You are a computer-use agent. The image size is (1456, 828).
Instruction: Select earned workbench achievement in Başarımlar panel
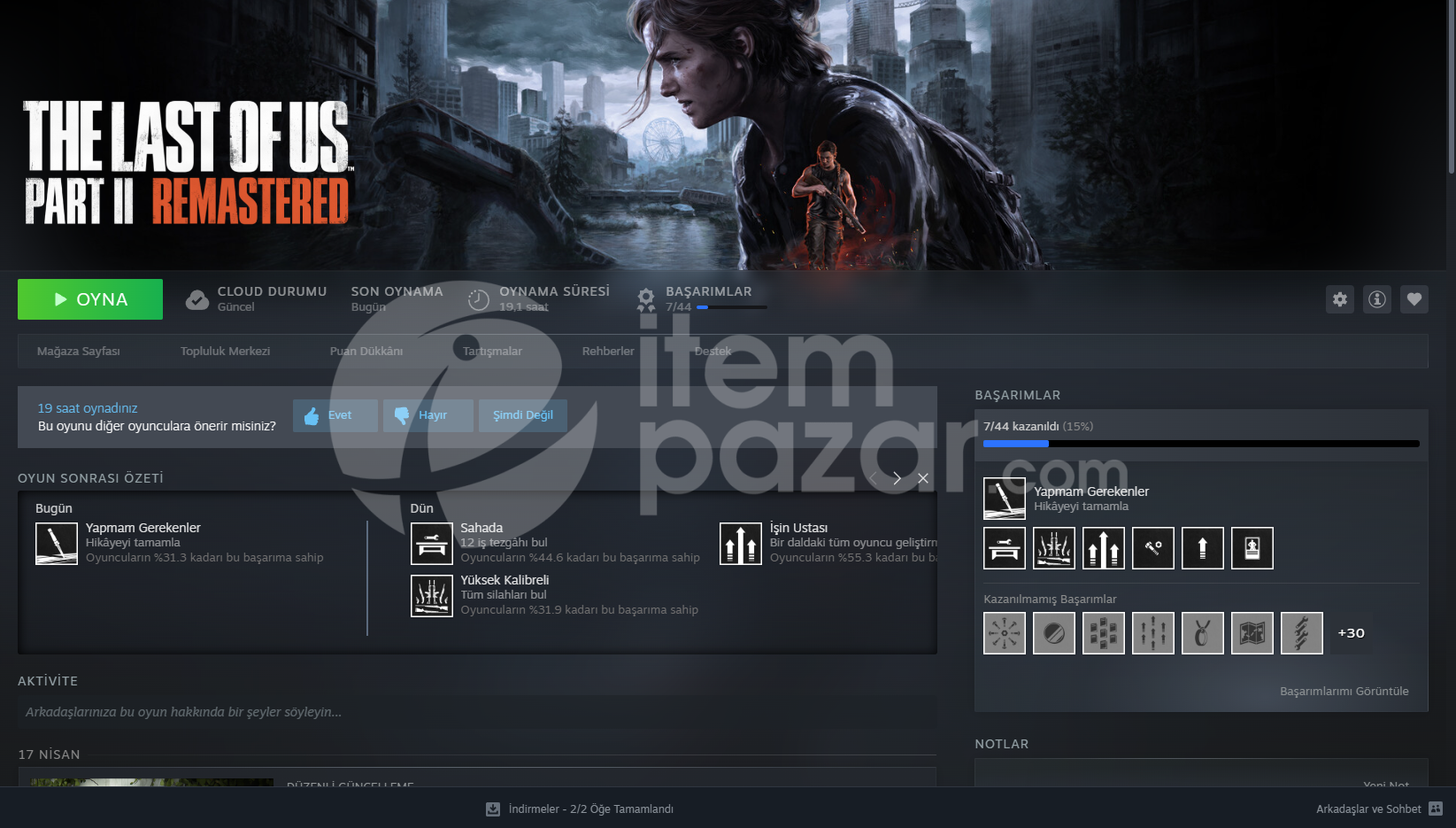[x=1005, y=548]
